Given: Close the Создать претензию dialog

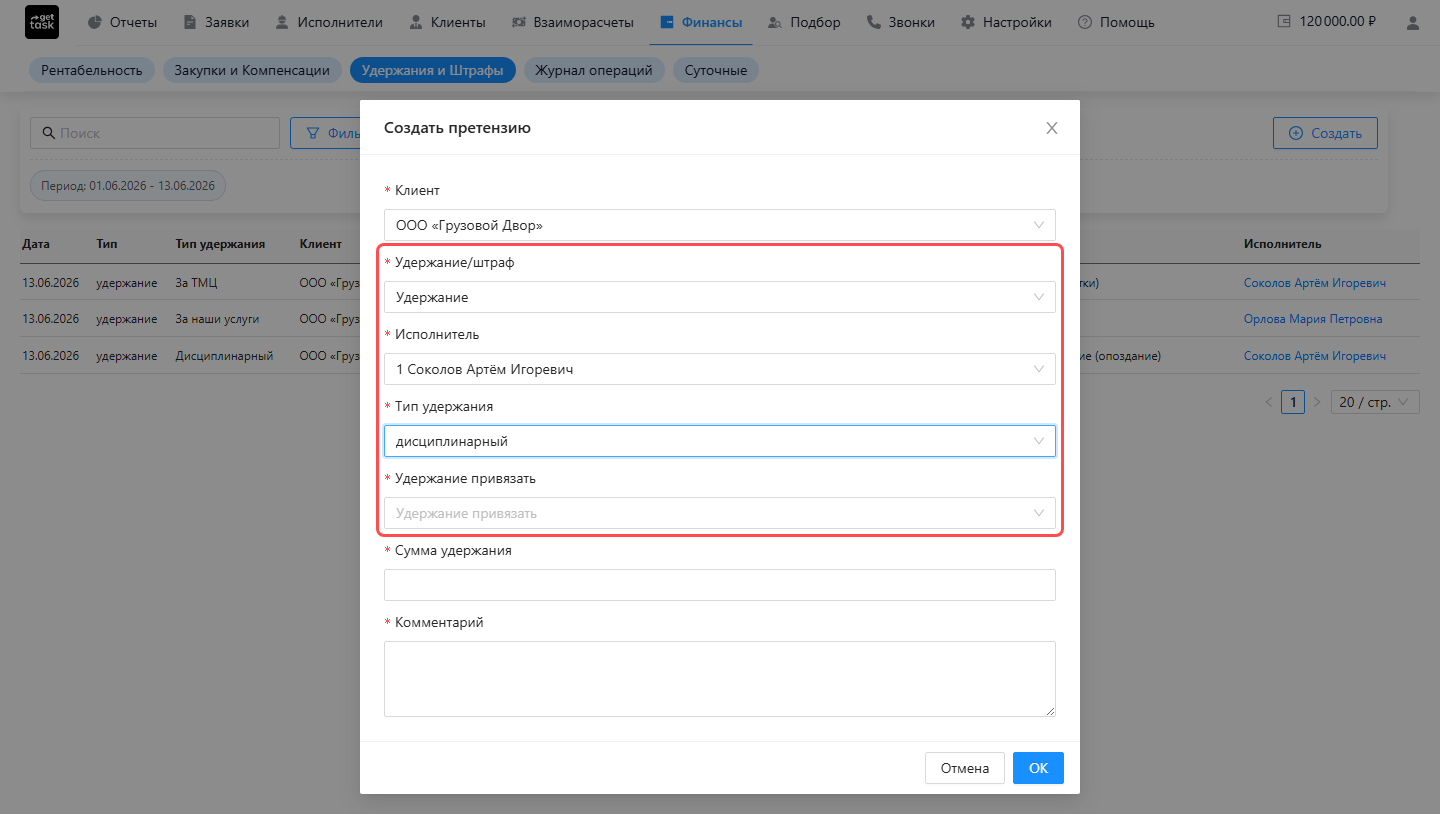Looking at the screenshot, I should point(1051,128).
